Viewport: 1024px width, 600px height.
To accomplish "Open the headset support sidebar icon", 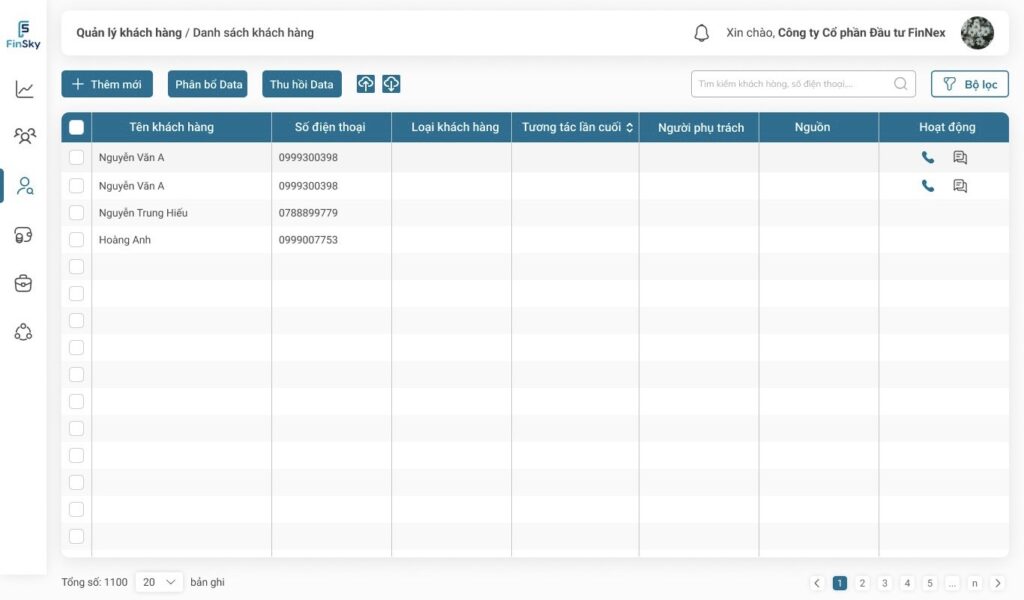I will 24,235.
